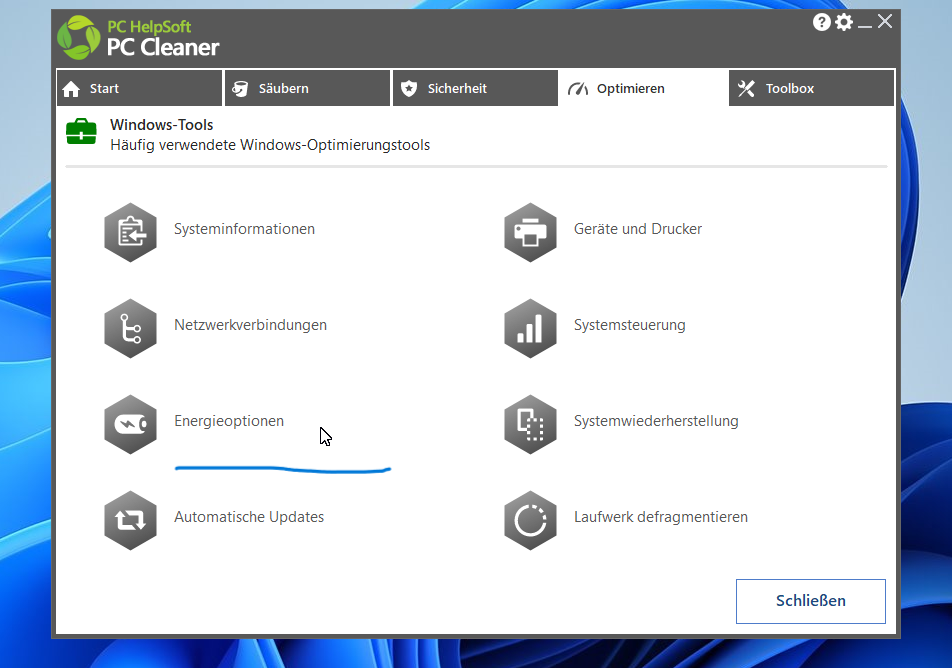Open Energieoptionen battery icon
Viewport: 952px width, 668px height.
coord(131,424)
